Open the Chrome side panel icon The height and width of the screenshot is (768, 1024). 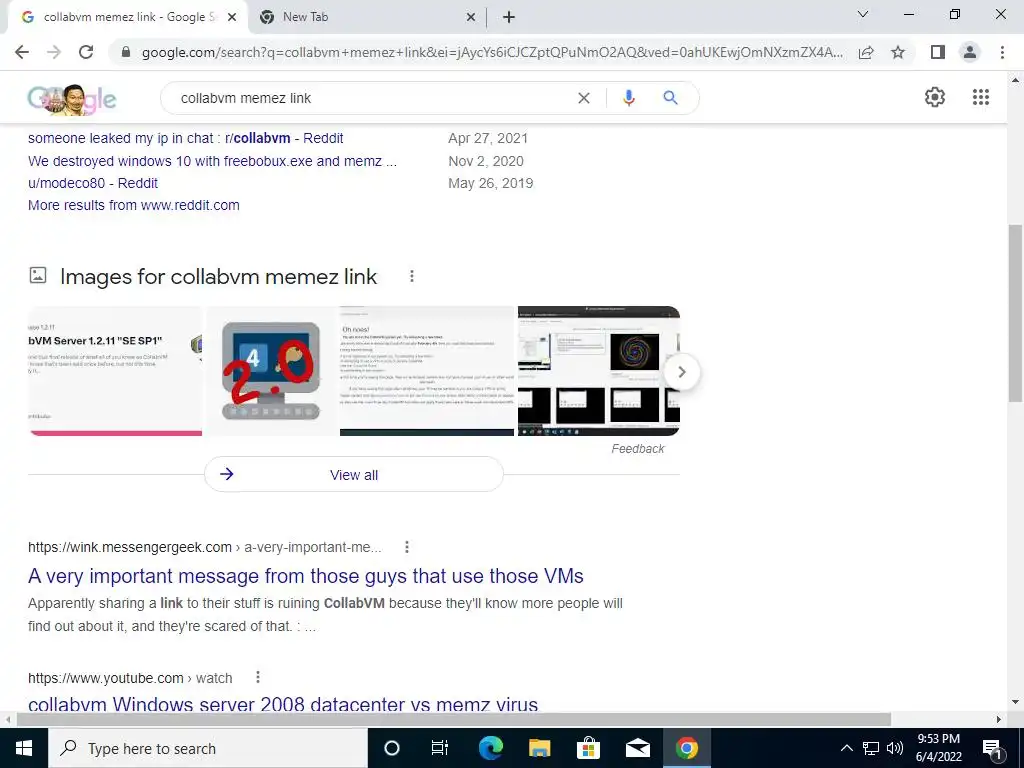click(938, 52)
